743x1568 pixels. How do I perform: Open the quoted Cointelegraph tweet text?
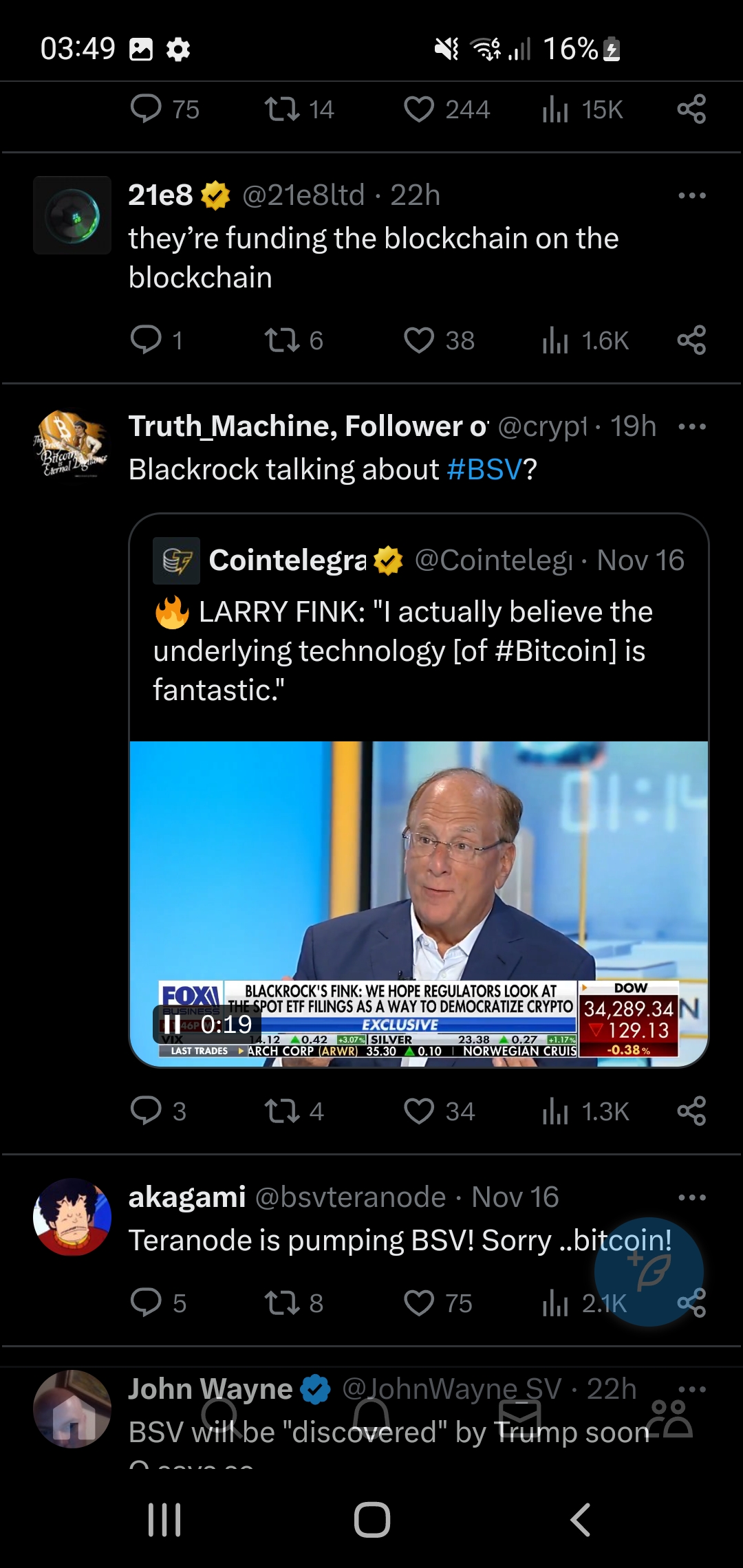pyautogui.click(x=402, y=651)
